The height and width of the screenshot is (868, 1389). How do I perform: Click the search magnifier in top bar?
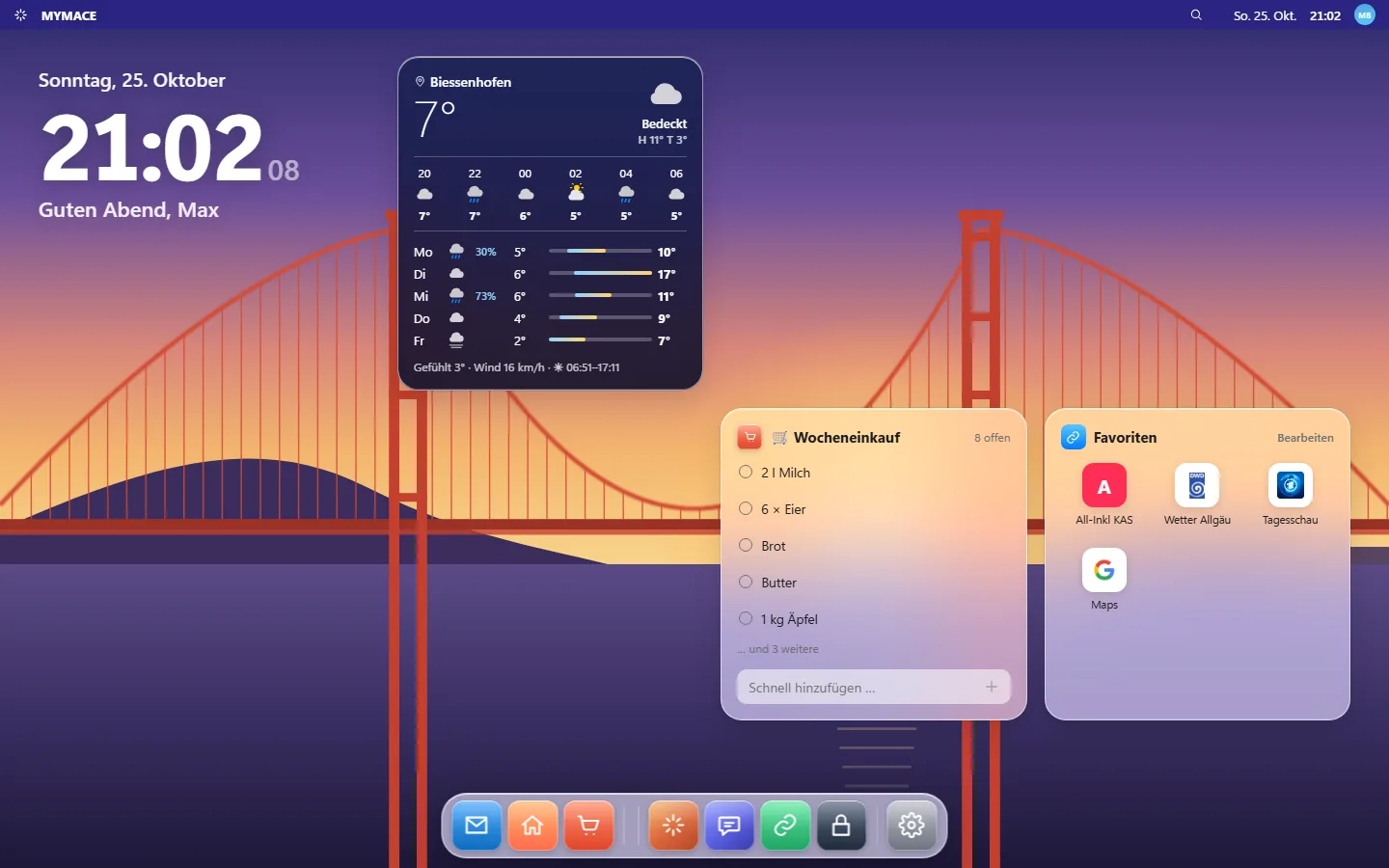coord(1196,15)
